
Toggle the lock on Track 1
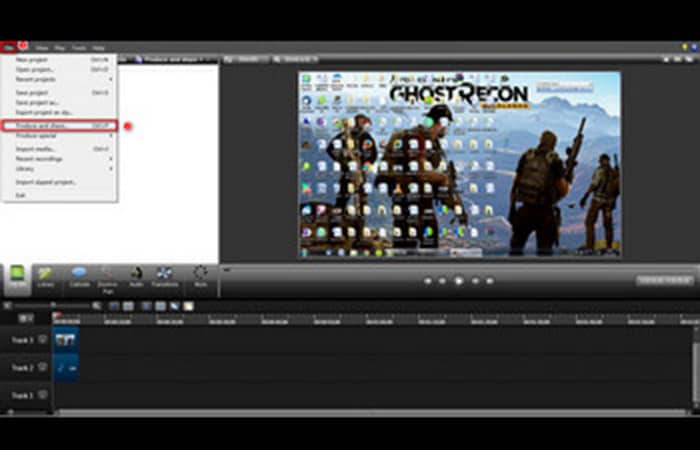(x=43, y=340)
